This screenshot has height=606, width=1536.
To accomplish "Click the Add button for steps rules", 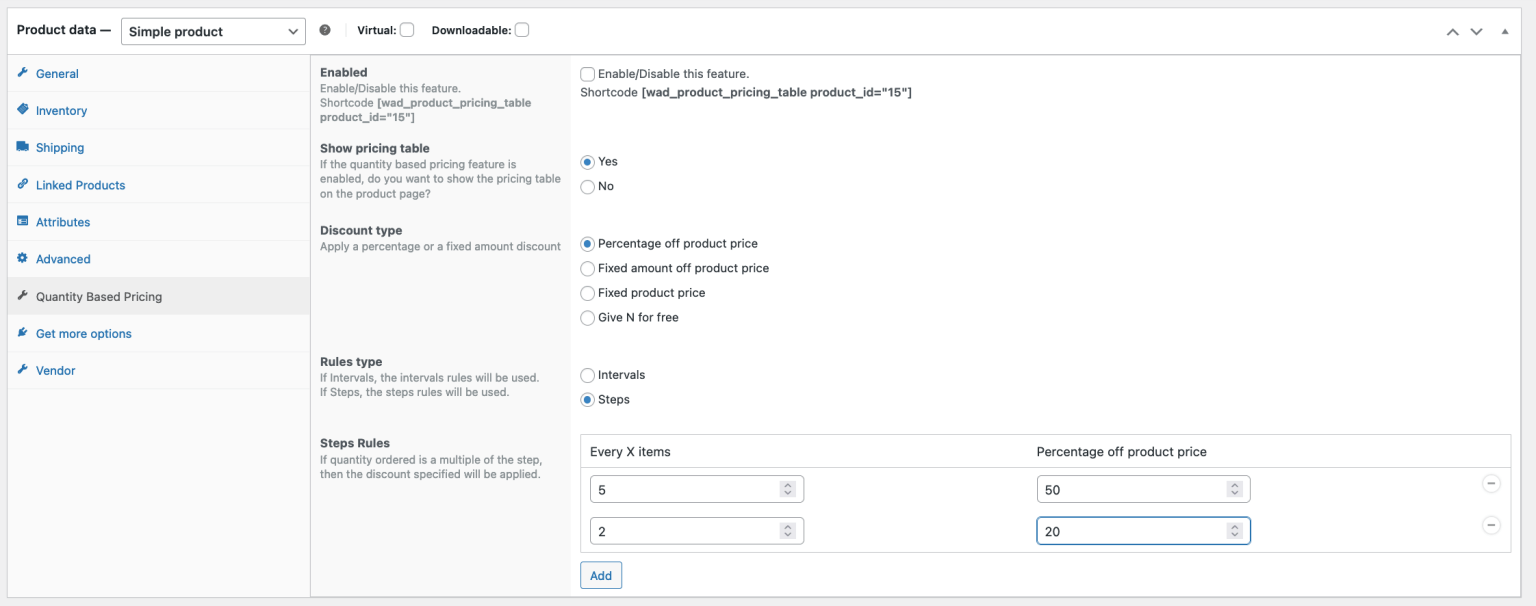I will tap(600, 575).
